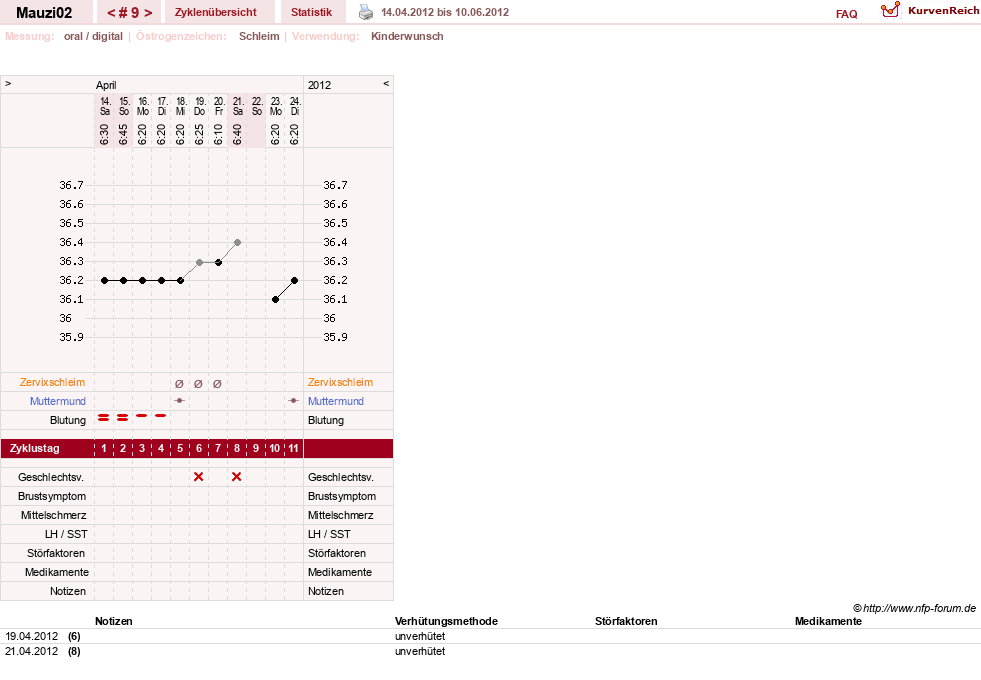This screenshot has width=981, height=680.
Task: Click the 21.04.2012 notes row
Action: click(490, 651)
